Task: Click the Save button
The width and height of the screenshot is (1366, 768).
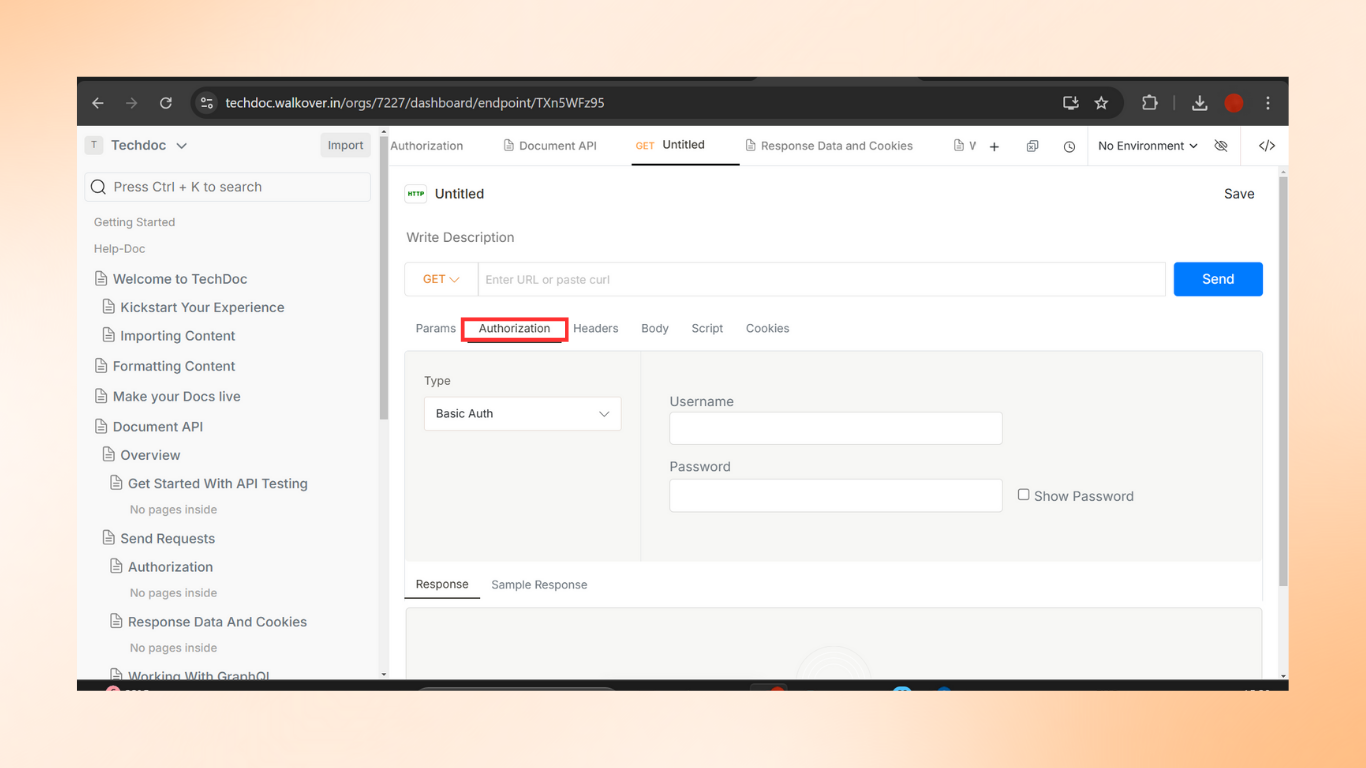Action: (1239, 194)
